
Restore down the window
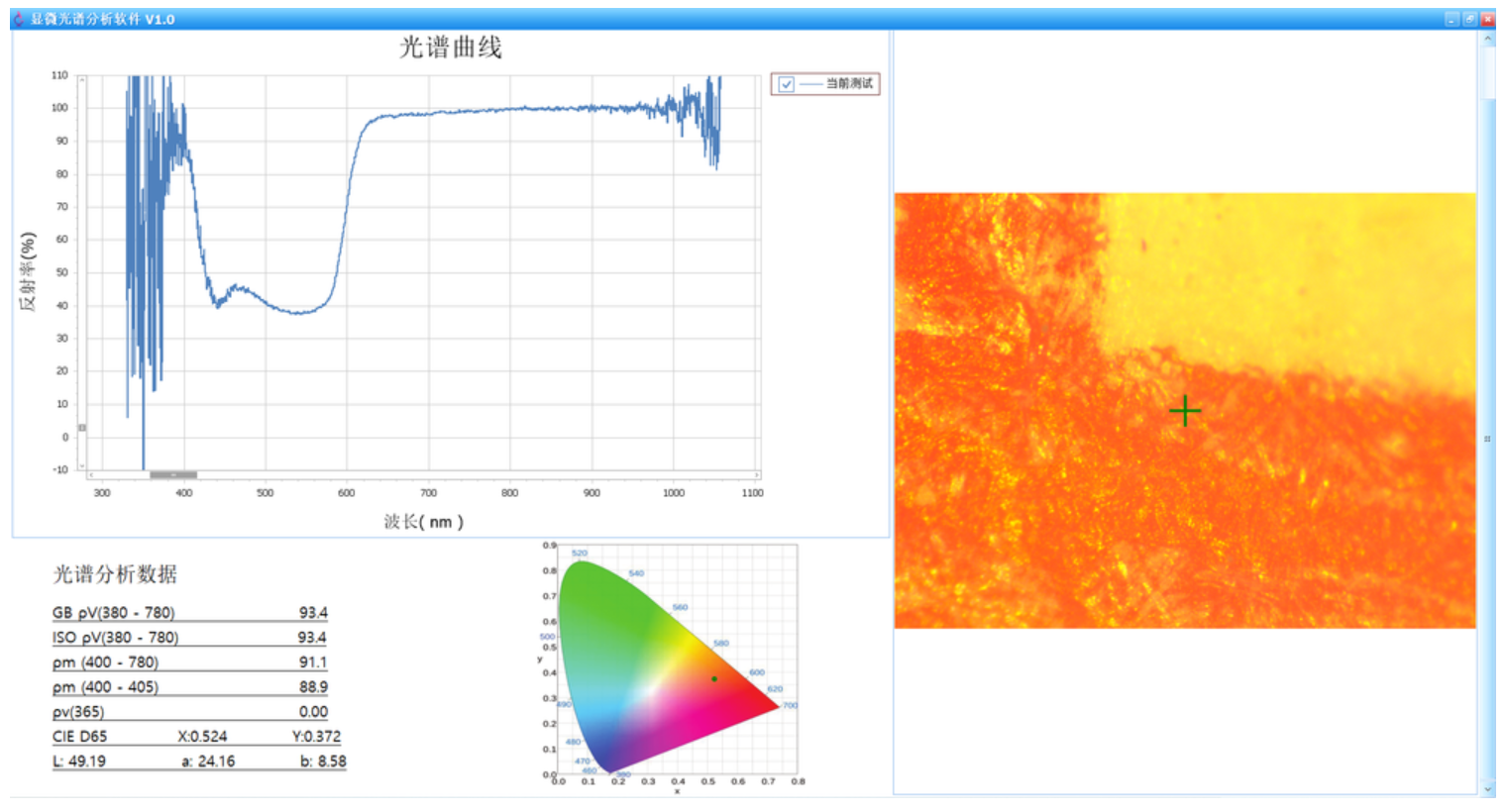pos(1469,19)
